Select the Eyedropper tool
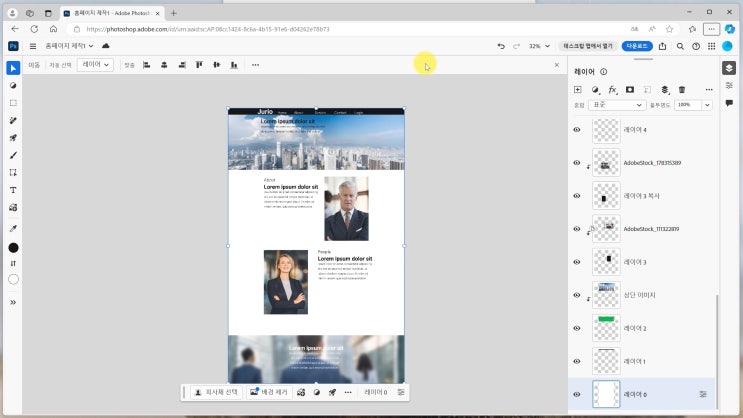The image size is (743, 418). [x=13, y=228]
